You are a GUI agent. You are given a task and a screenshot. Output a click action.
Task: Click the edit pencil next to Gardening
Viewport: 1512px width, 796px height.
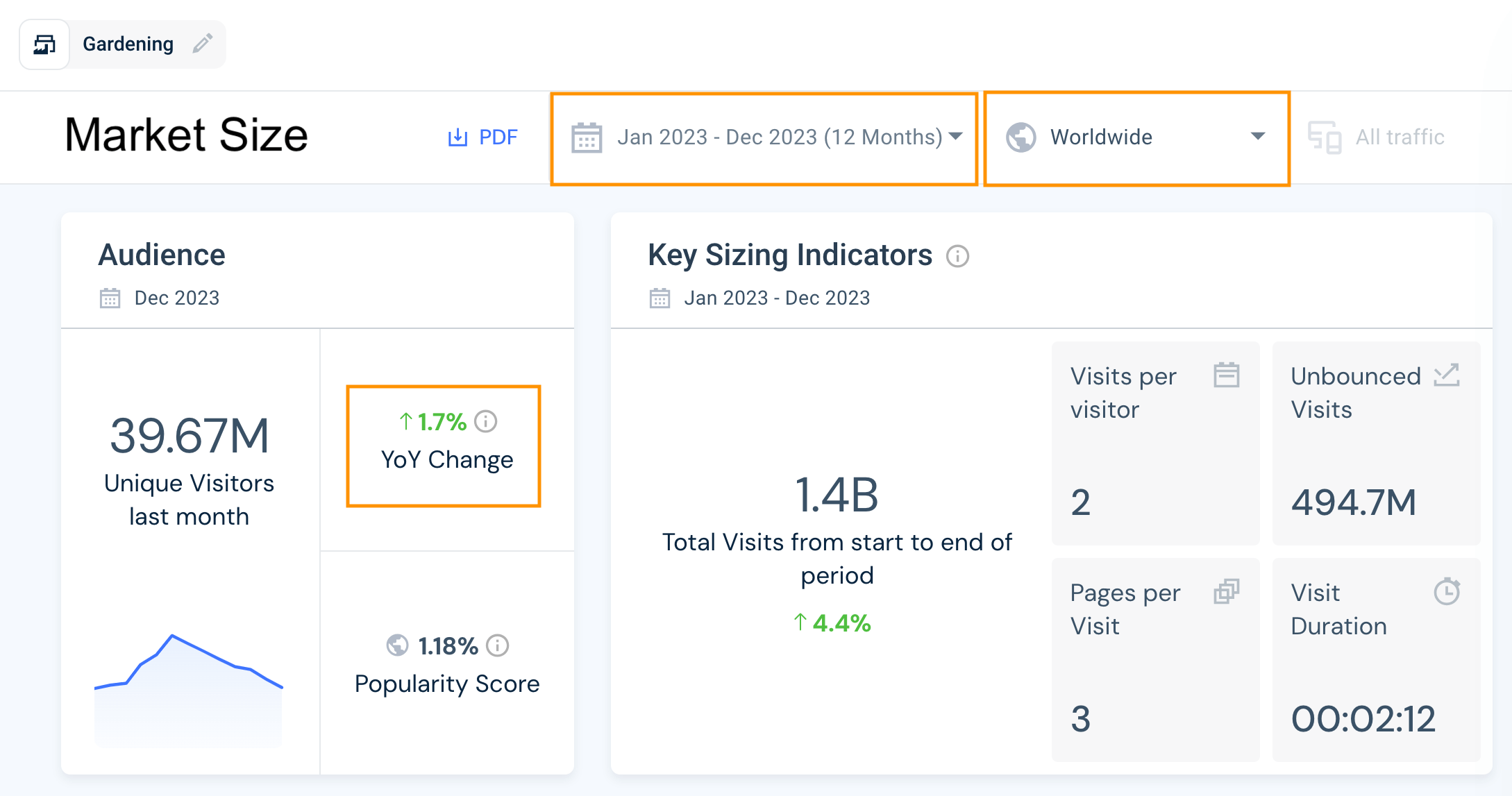coord(201,44)
